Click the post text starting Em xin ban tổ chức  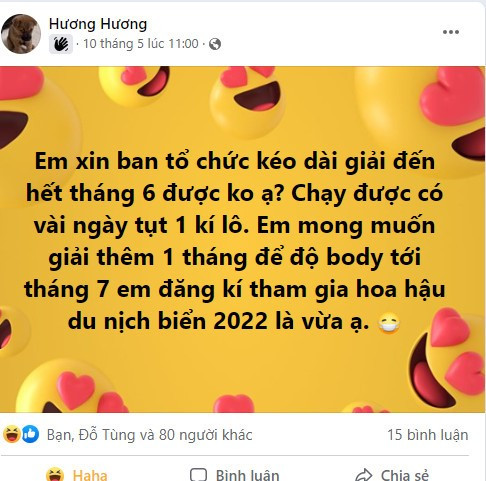(235, 241)
